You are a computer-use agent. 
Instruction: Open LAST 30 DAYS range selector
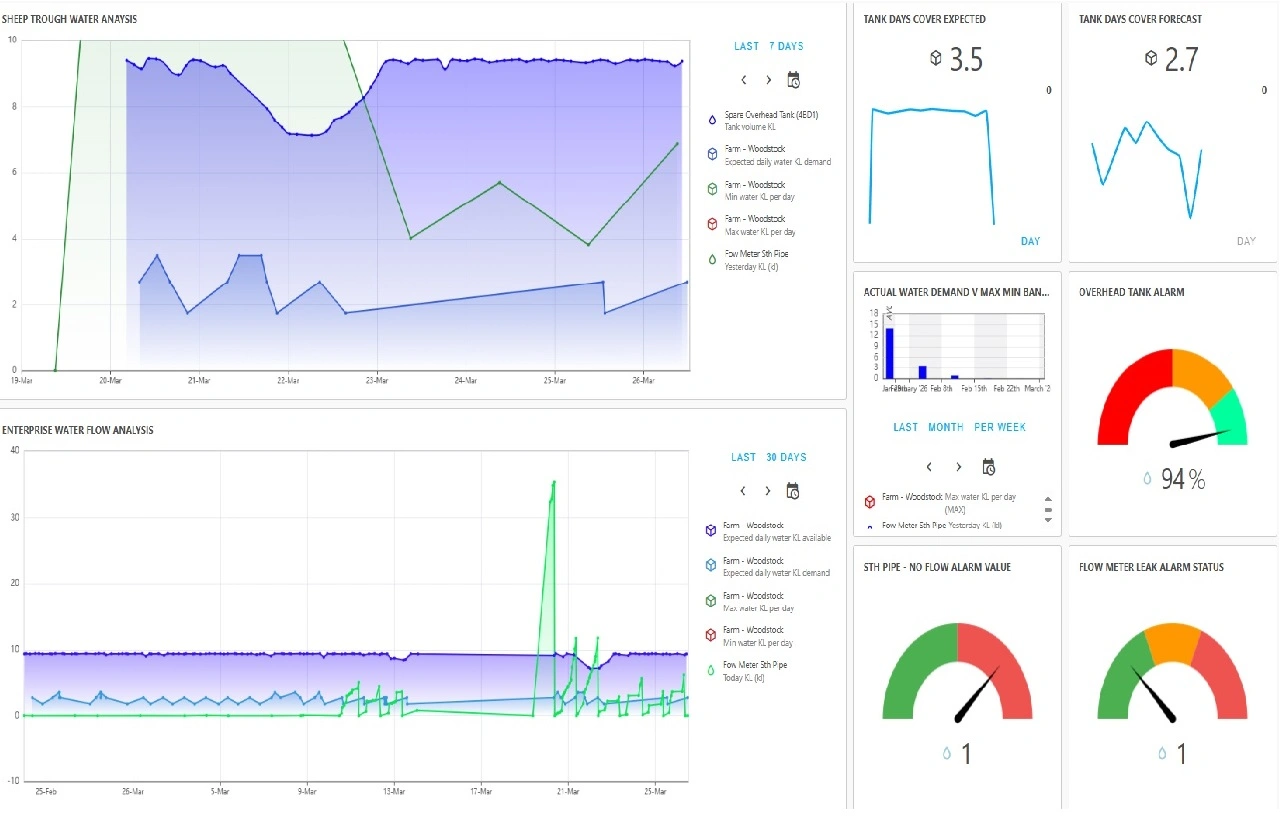coord(768,457)
